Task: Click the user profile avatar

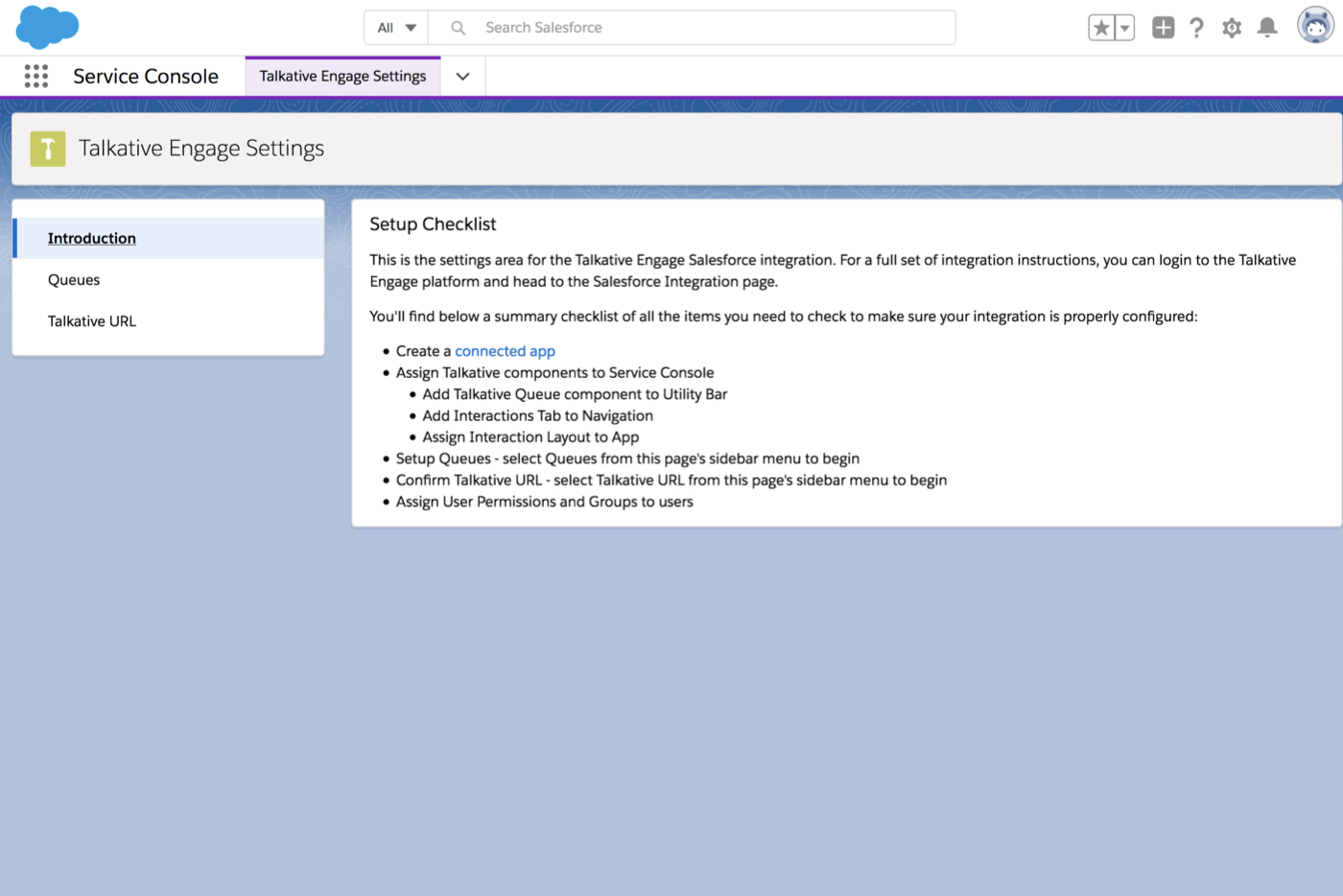Action: click(1314, 26)
